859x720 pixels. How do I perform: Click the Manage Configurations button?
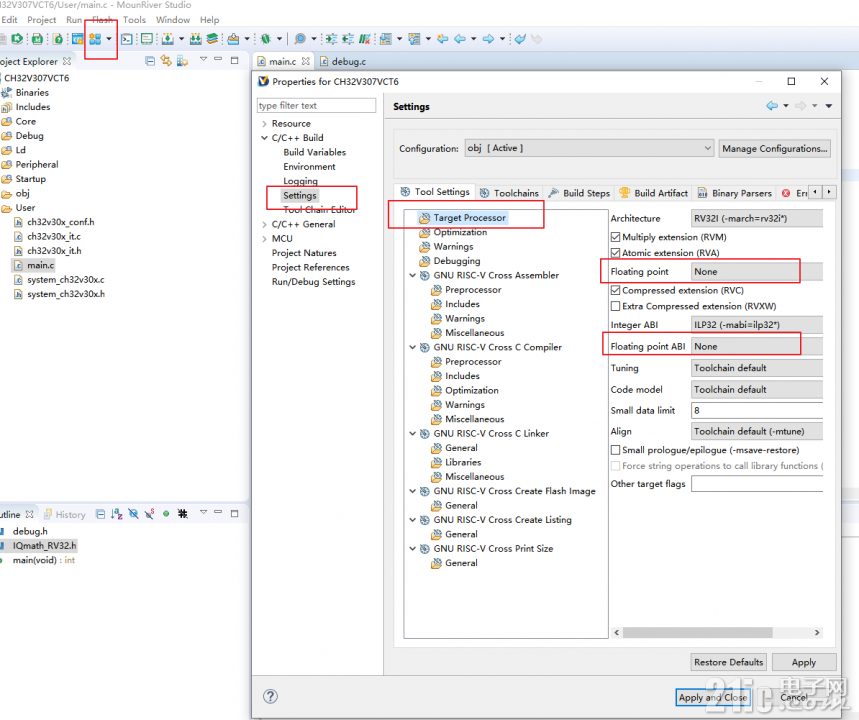coord(775,148)
